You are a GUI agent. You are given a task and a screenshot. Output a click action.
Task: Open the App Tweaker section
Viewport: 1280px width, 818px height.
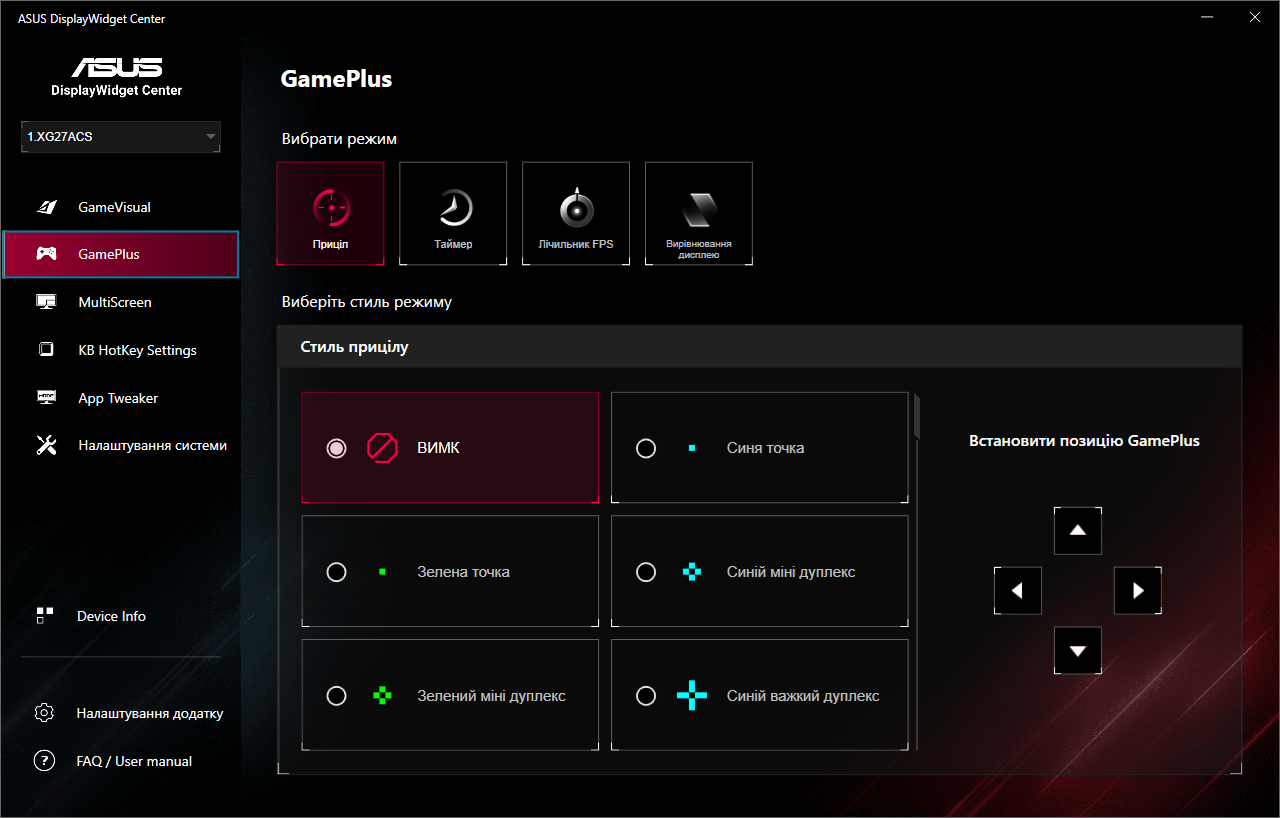tap(120, 398)
